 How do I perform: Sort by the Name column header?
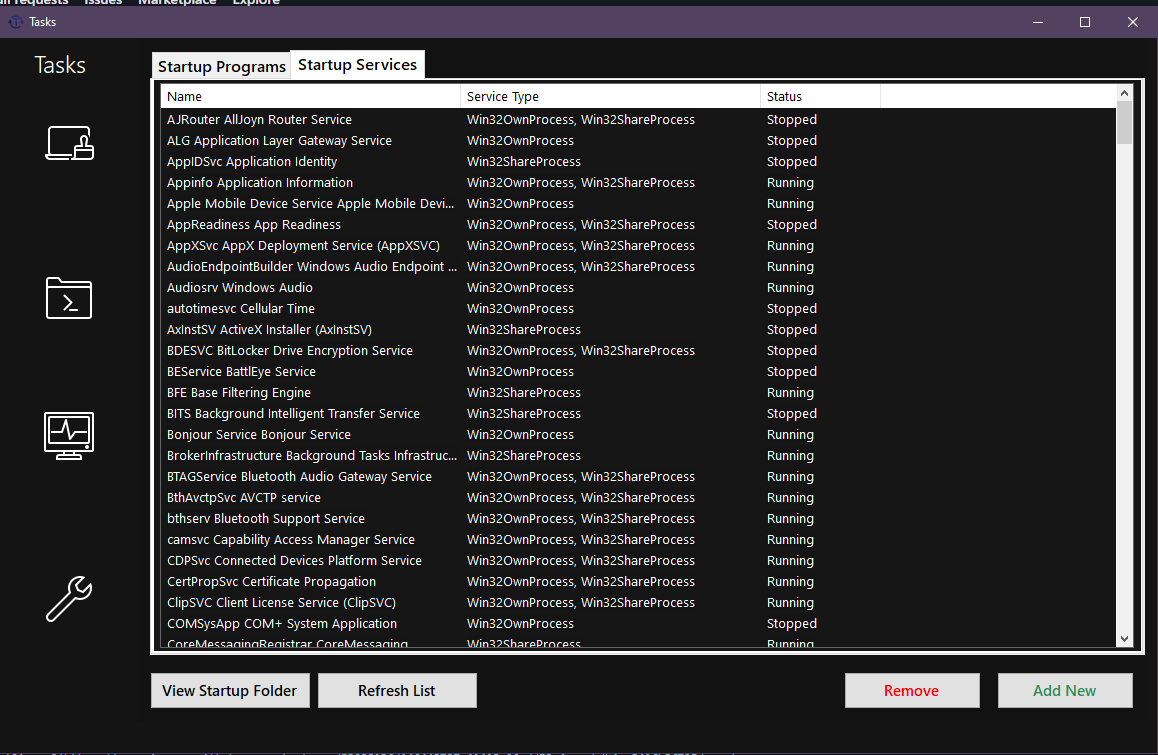tap(310, 97)
